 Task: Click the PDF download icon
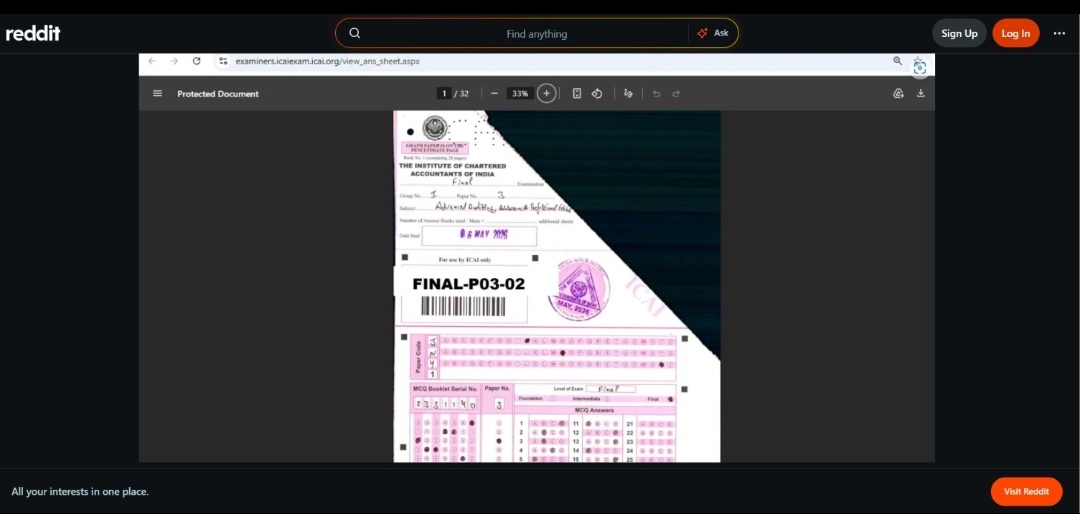pos(921,94)
